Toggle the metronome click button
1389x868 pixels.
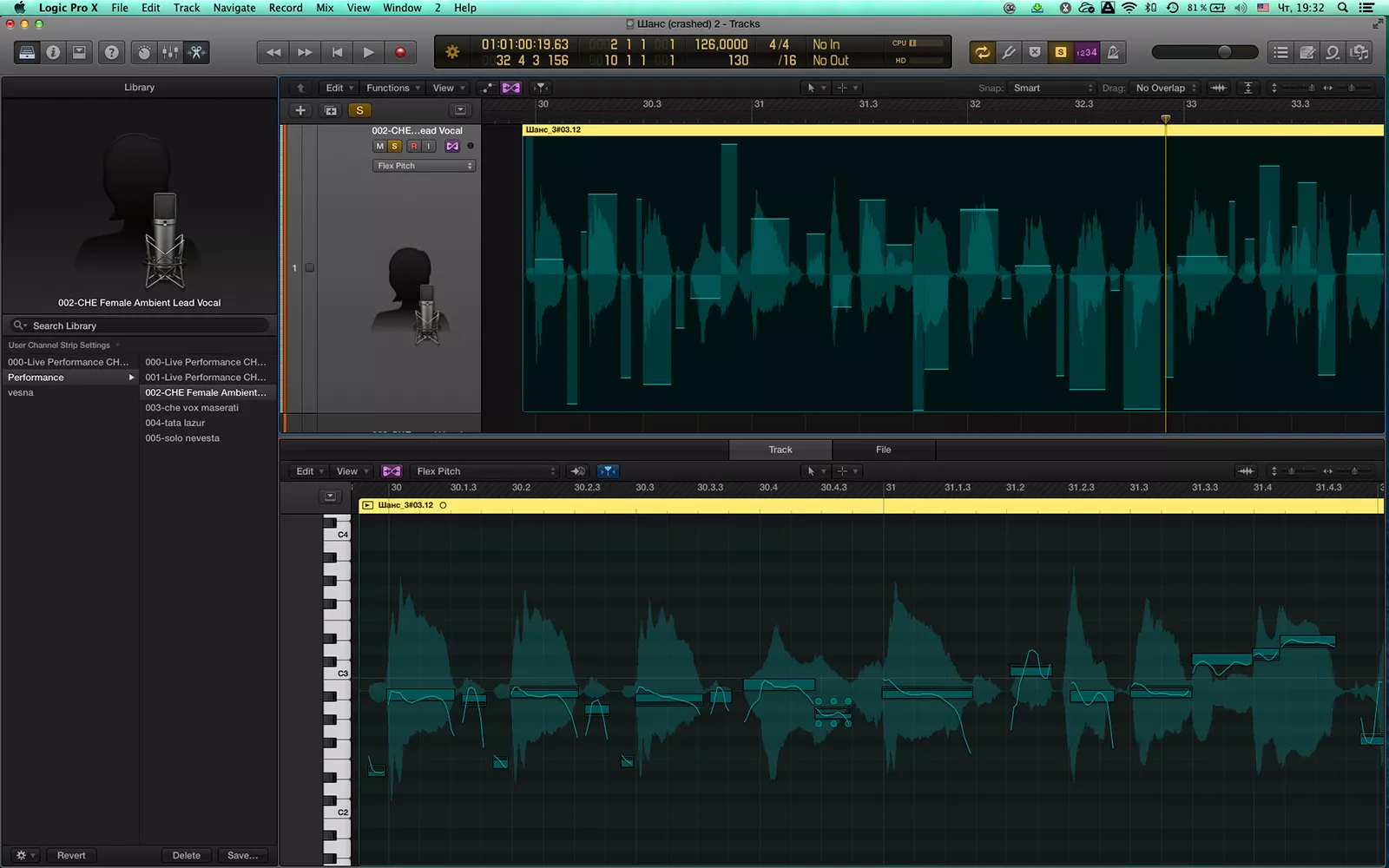pos(1113,52)
